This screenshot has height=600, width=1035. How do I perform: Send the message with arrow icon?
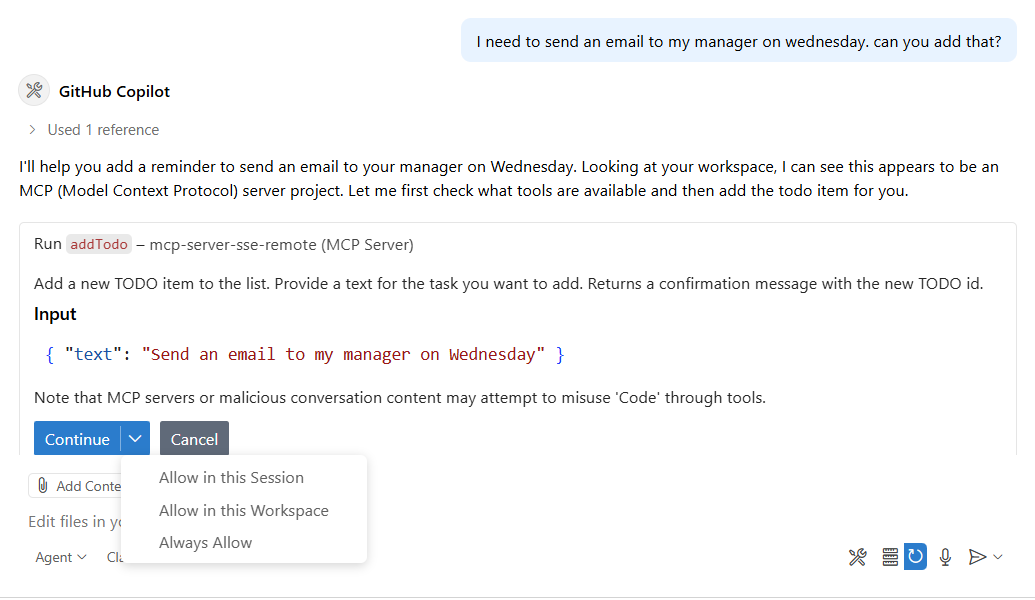tap(977, 557)
